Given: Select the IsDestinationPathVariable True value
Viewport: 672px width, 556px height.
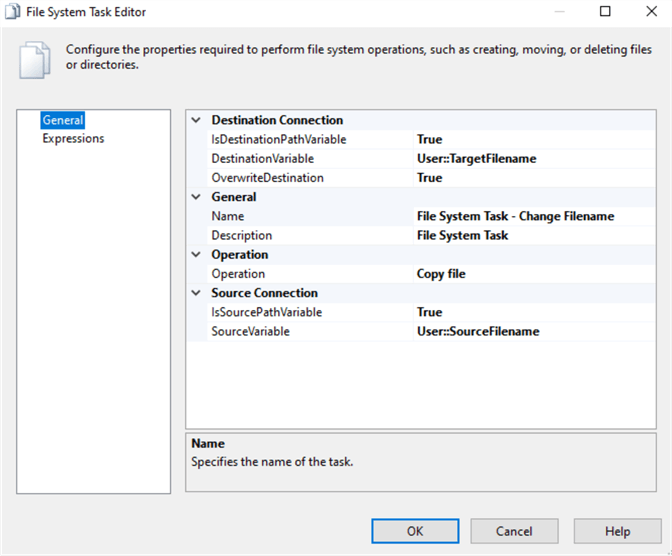Looking at the screenshot, I should tap(534, 140).
